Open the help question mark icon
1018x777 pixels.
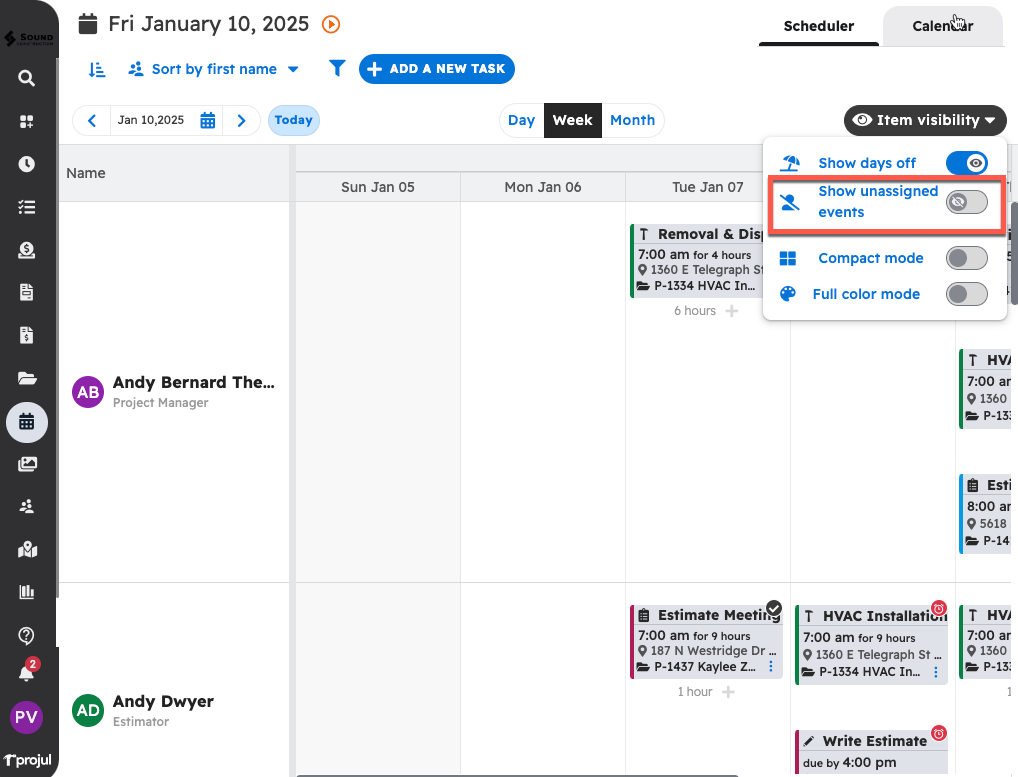(x=27, y=635)
